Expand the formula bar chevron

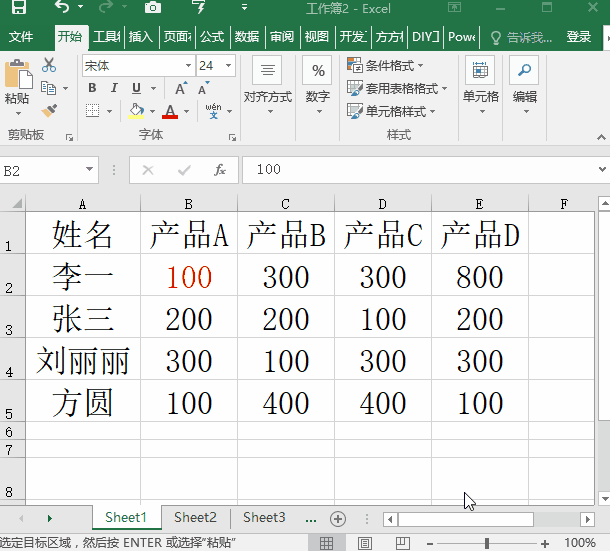point(602,169)
